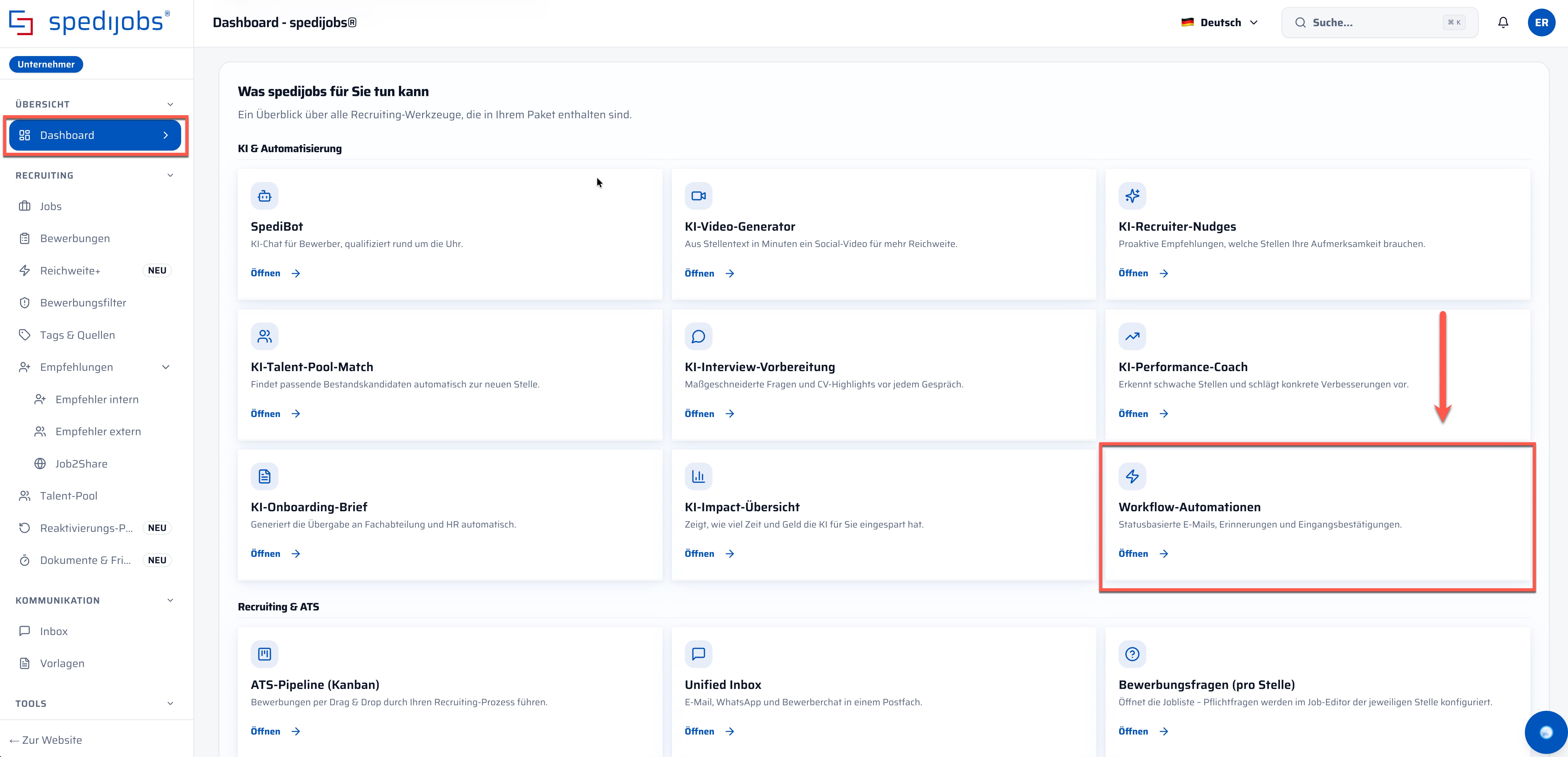Open Bewerbungen in the sidebar
1568x757 pixels.
[95, 239]
